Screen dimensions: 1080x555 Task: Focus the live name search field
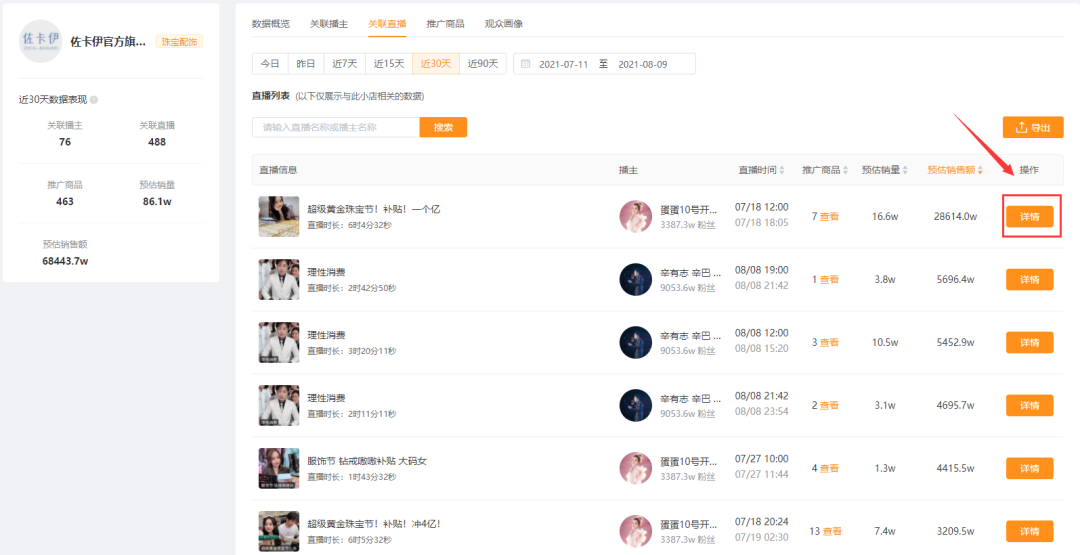tap(336, 127)
